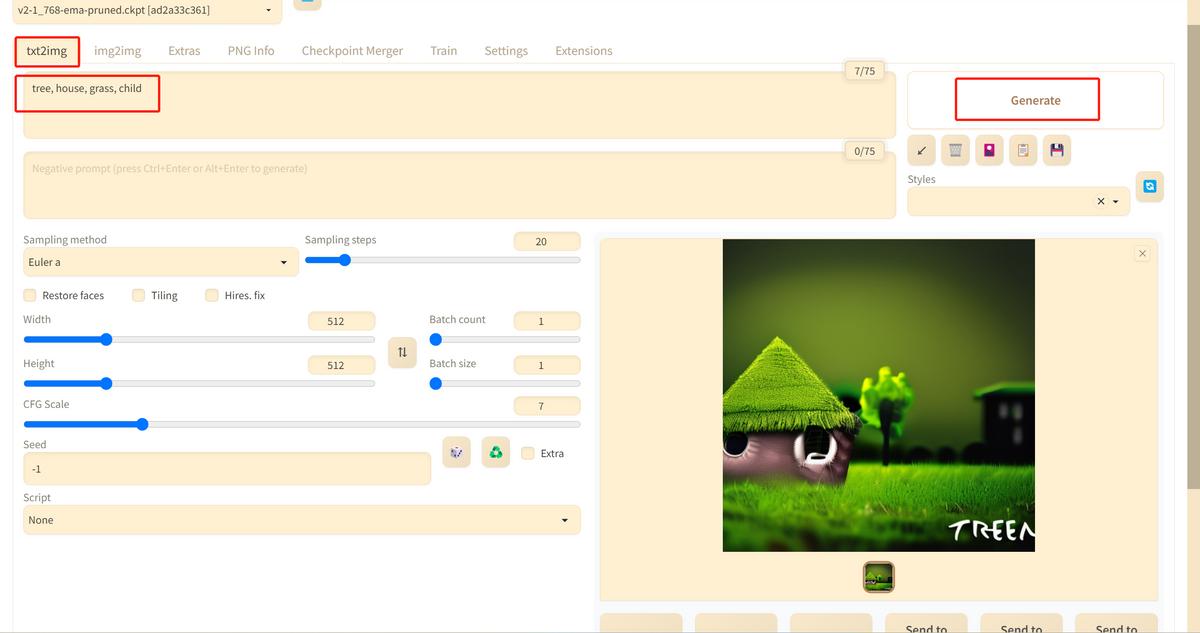This screenshot has height=633, width=1200.
Task: Click the Height slider
Action: pyautogui.click(x=199, y=383)
